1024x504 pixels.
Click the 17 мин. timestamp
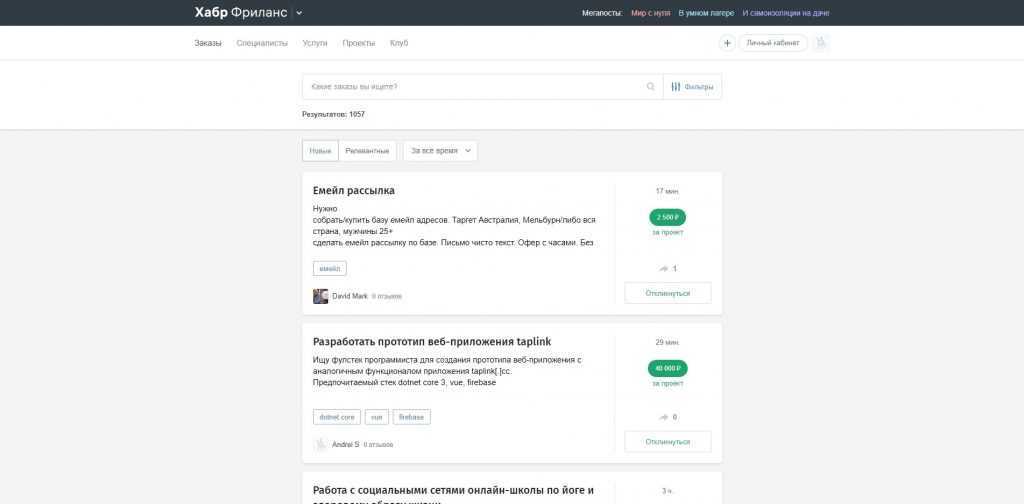click(667, 191)
